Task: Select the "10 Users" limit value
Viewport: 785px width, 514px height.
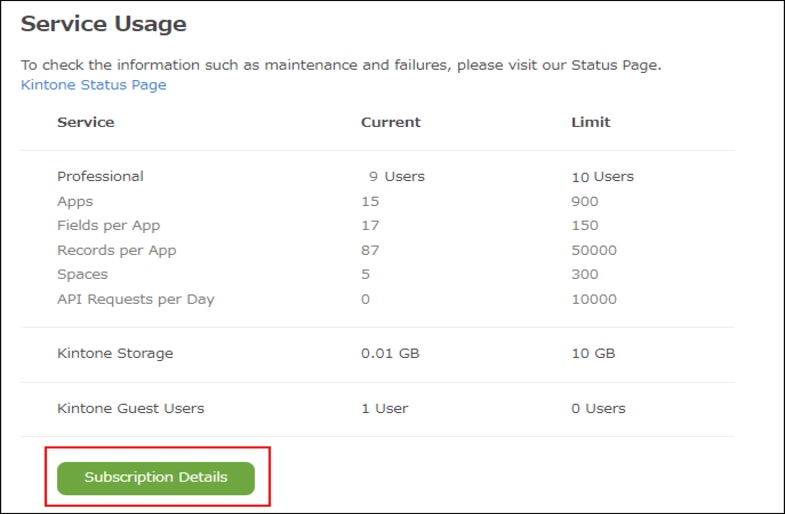Action: point(602,177)
